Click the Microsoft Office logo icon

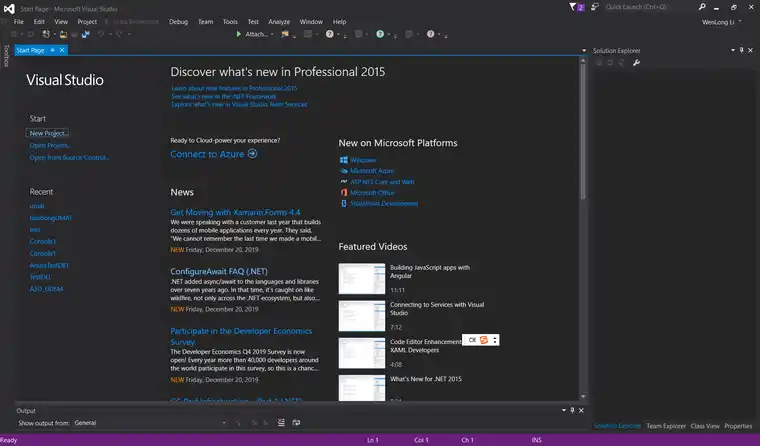point(344,192)
